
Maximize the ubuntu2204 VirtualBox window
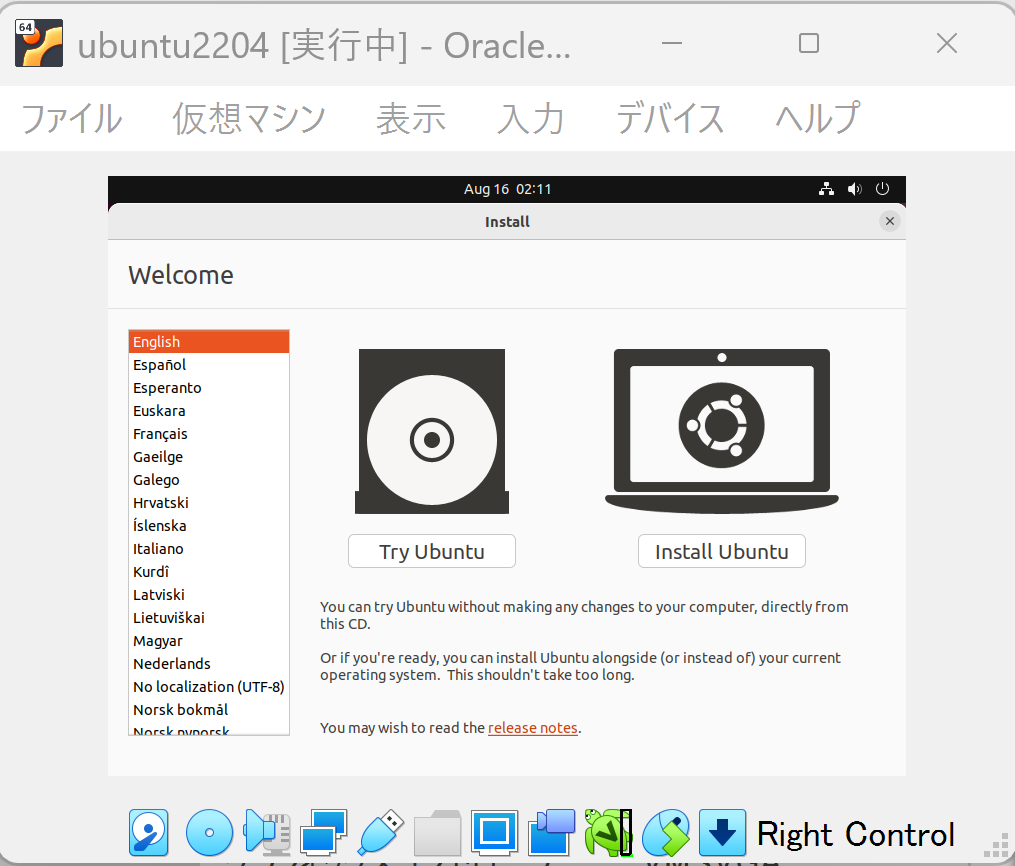point(809,43)
